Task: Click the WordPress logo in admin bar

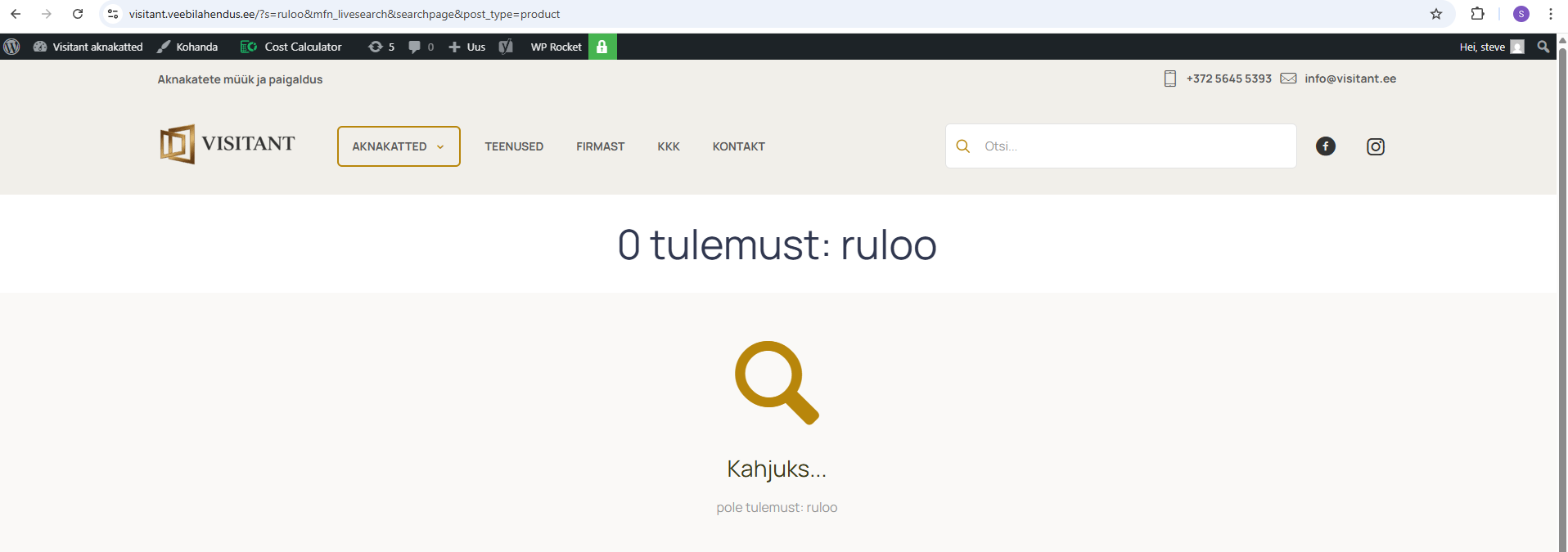Action: pos(11,47)
